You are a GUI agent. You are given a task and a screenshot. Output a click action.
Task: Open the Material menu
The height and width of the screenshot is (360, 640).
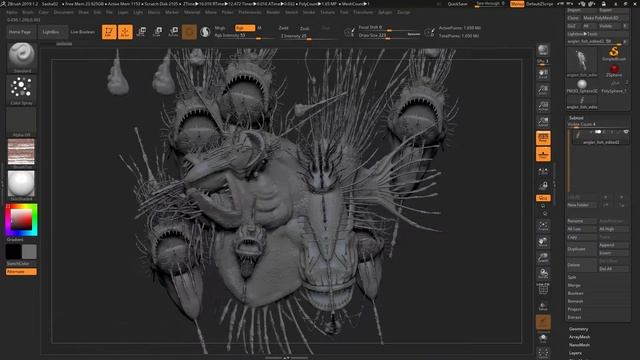192,12
